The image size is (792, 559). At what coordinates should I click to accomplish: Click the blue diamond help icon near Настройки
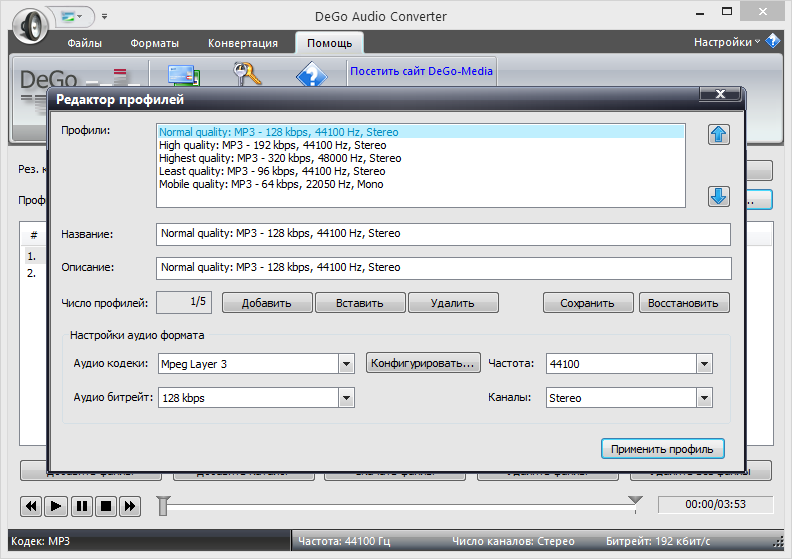(773, 41)
